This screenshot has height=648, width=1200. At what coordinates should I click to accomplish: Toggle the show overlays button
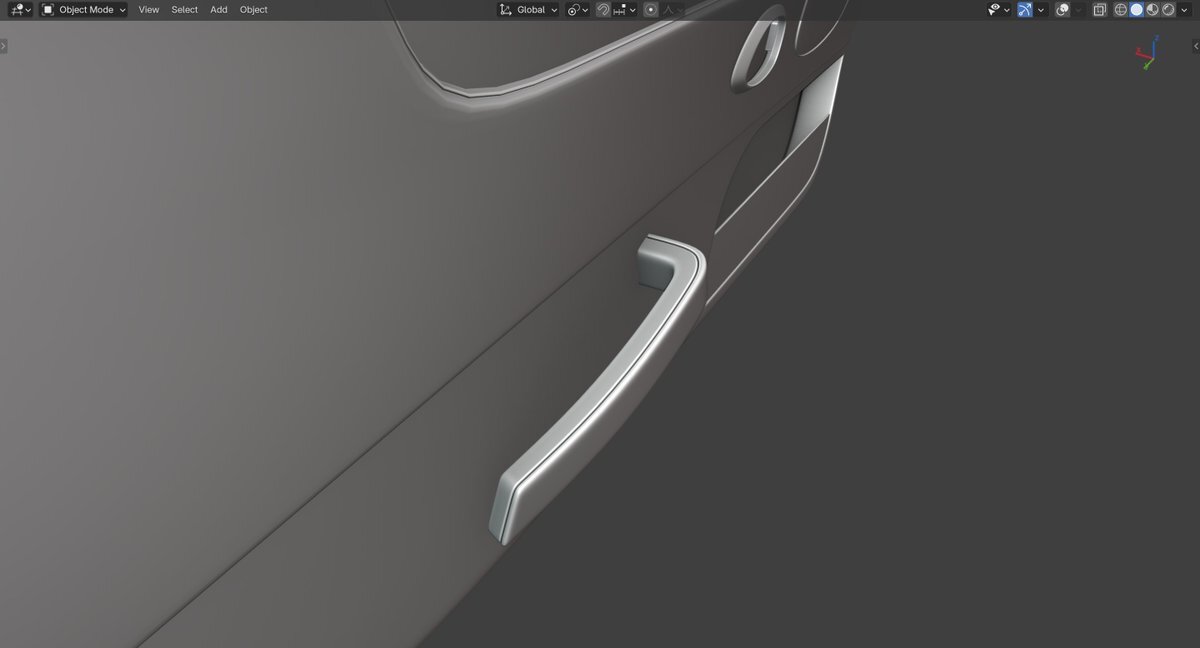[1063, 10]
